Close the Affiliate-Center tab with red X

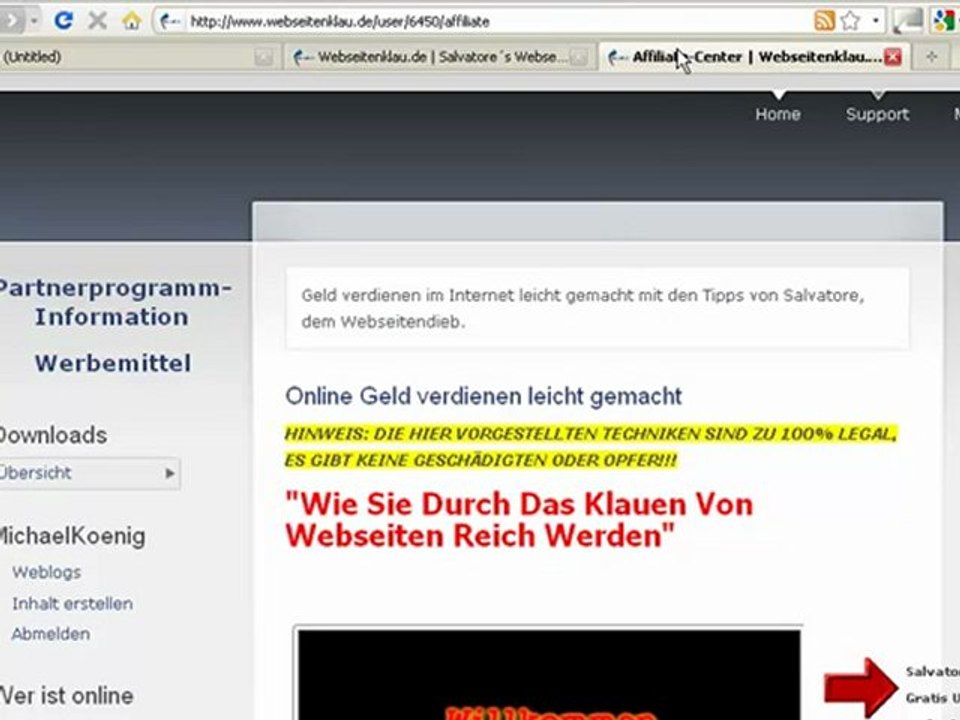[893, 58]
